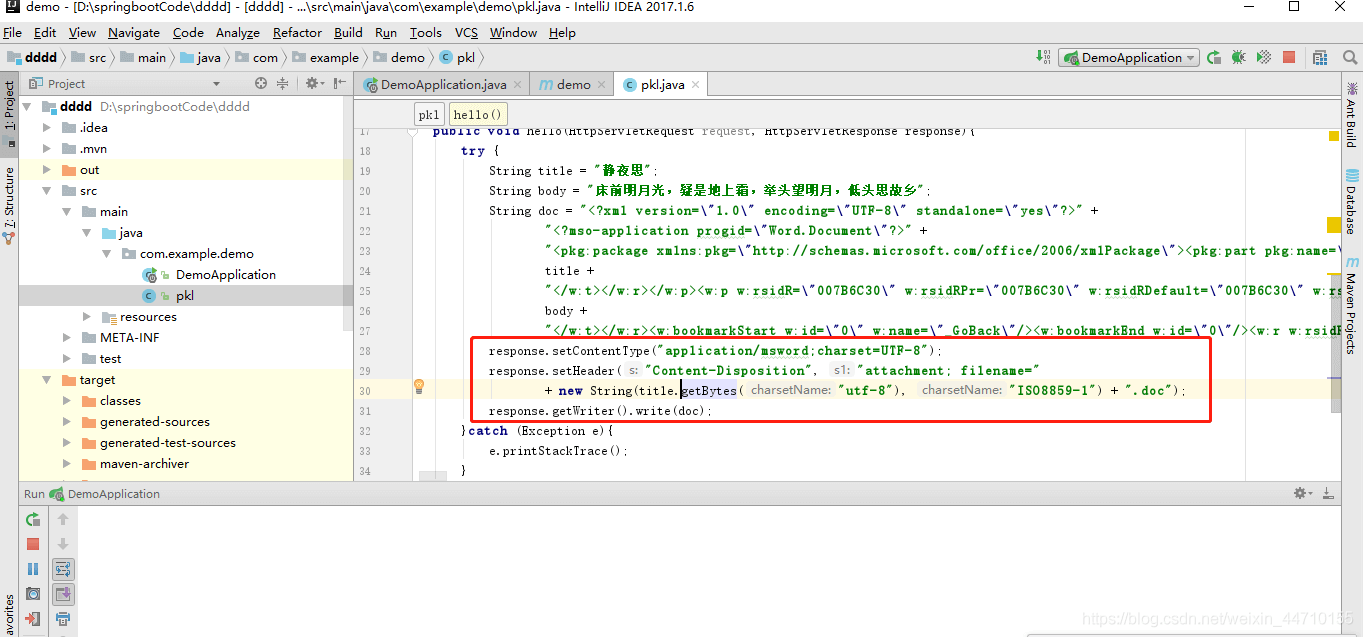Click the Run panel's Exit icon
This screenshot has height=637, width=1363.
click(x=33, y=619)
